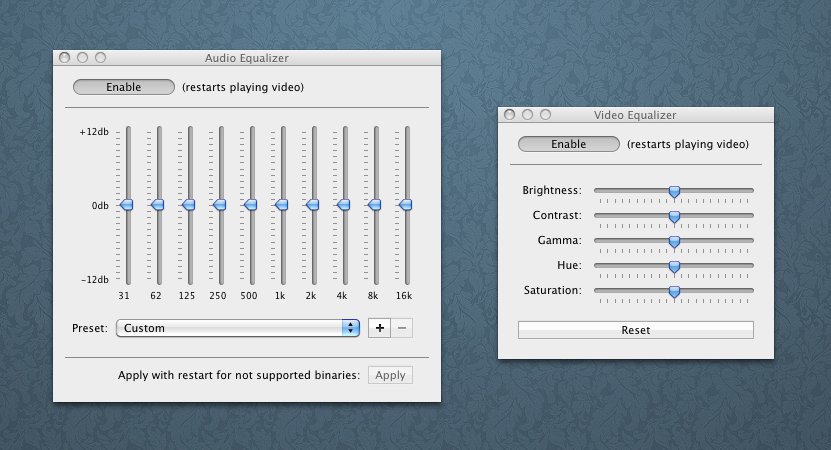Click the 31 Hz band slider handle

pyautogui.click(x=126, y=205)
